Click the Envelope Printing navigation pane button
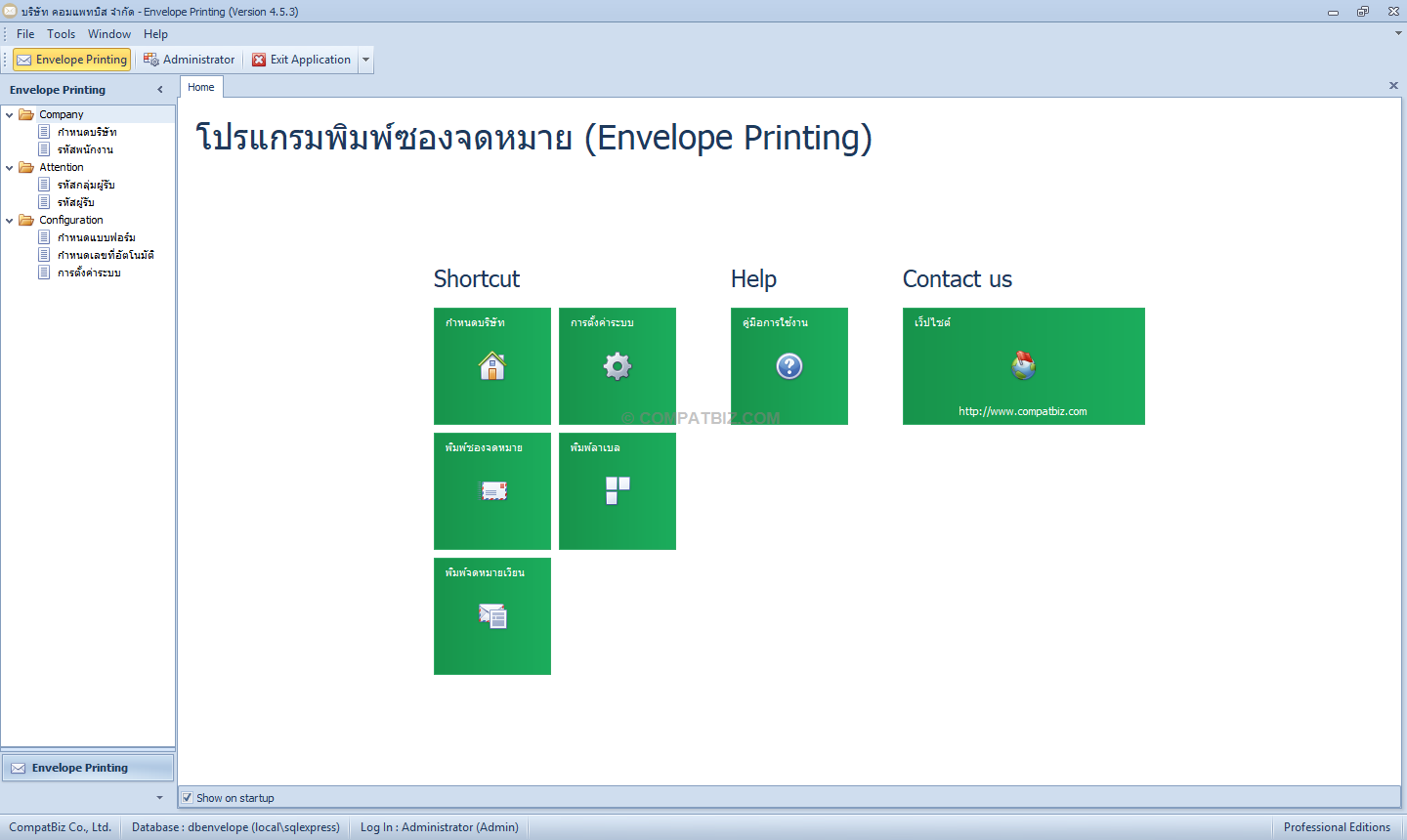Viewport: 1407px width, 840px height. (x=88, y=768)
